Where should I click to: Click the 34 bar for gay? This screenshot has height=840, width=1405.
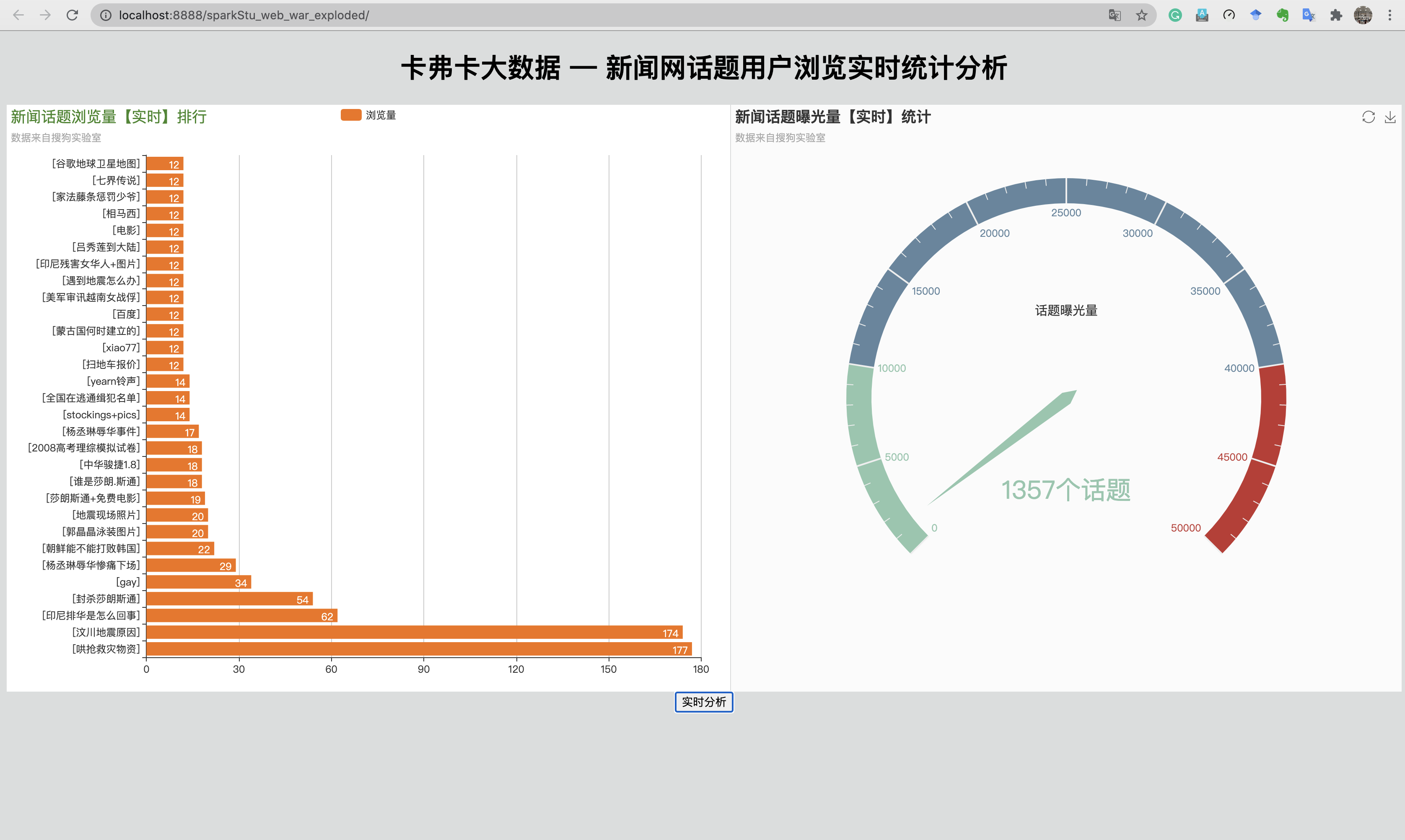coord(199,583)
